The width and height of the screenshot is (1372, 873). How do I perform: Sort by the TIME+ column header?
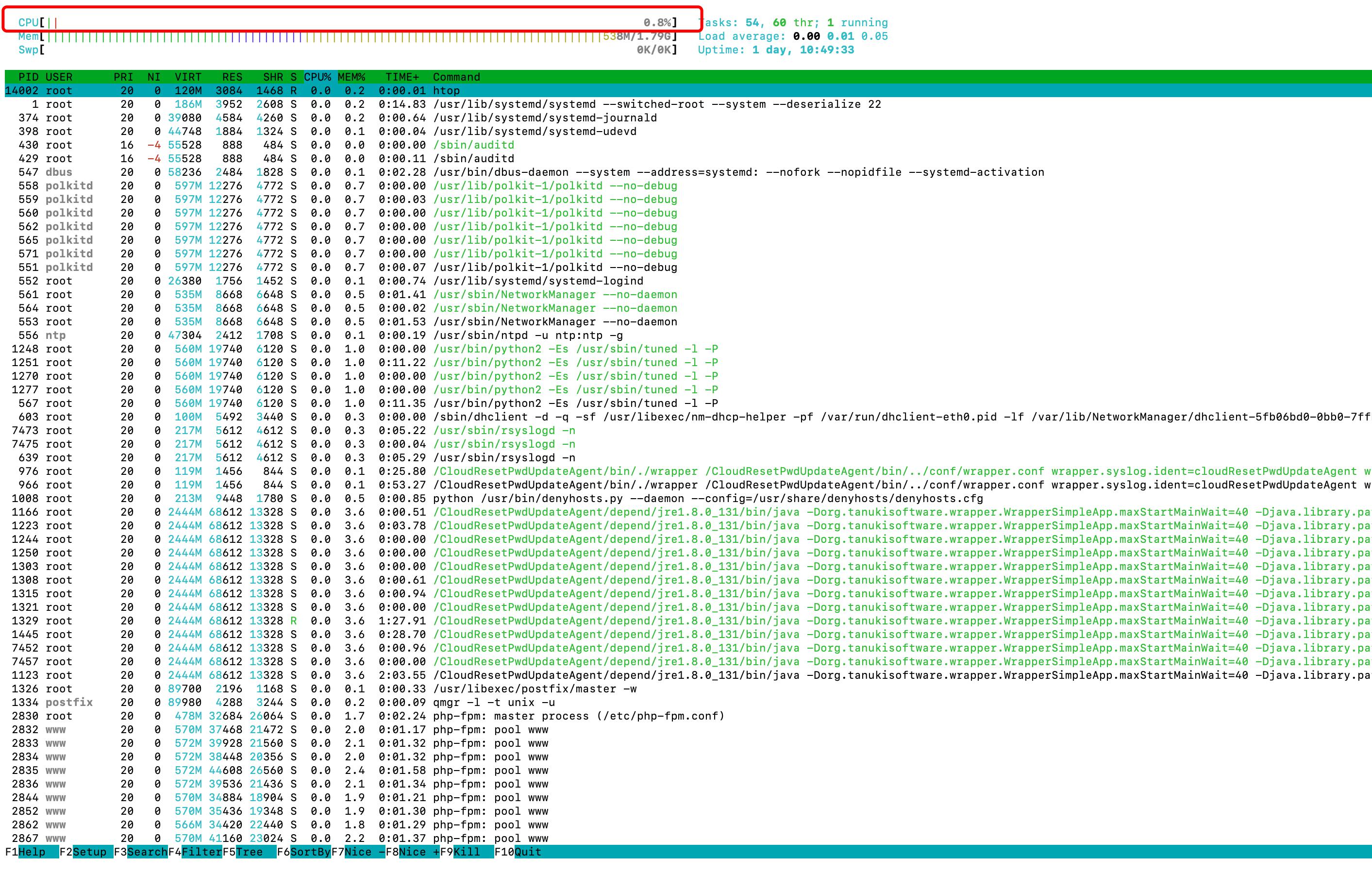pos(402,77)
